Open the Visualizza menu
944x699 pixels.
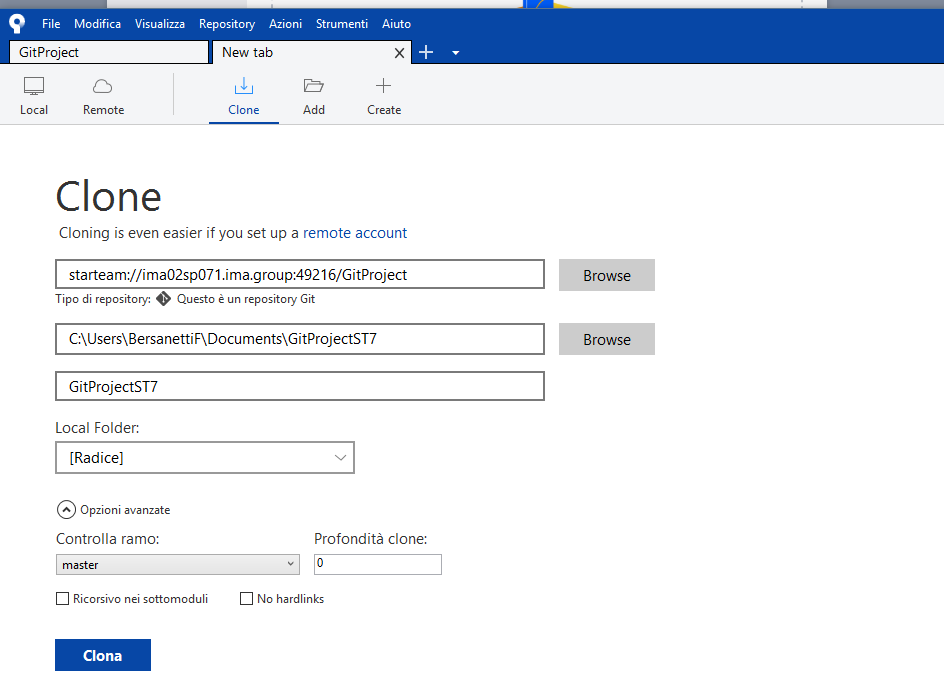pos(160,24)
